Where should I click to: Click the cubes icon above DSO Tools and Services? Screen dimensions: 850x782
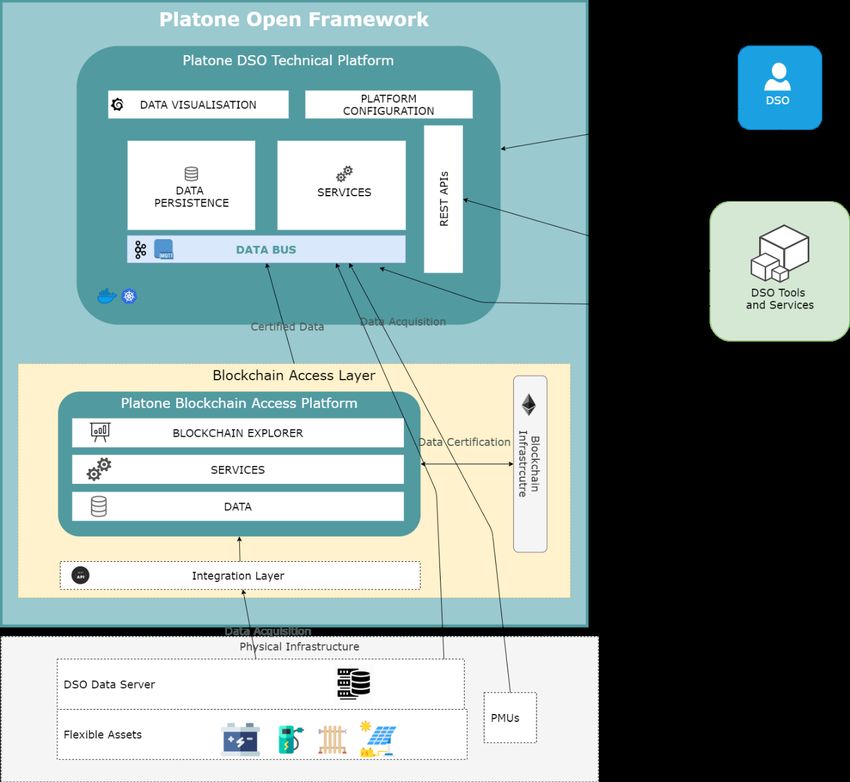click(x=780, y=253)
